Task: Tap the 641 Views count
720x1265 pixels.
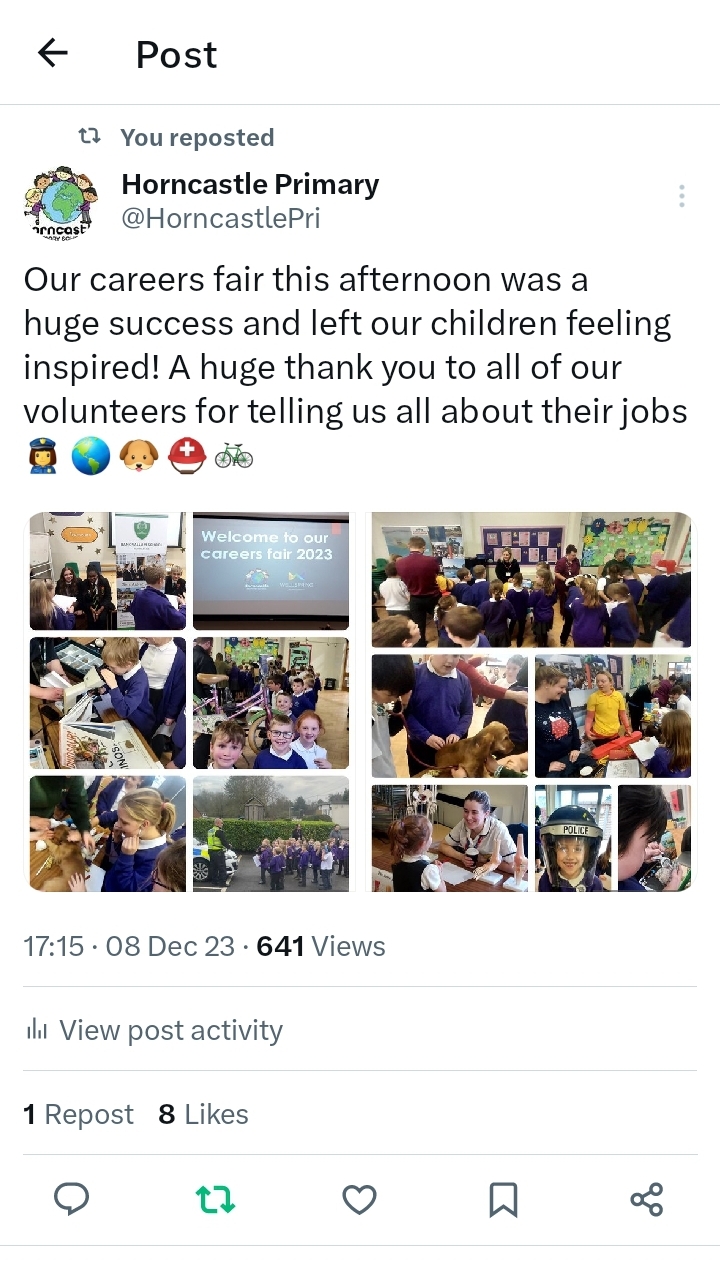Action: click(321, 946)
